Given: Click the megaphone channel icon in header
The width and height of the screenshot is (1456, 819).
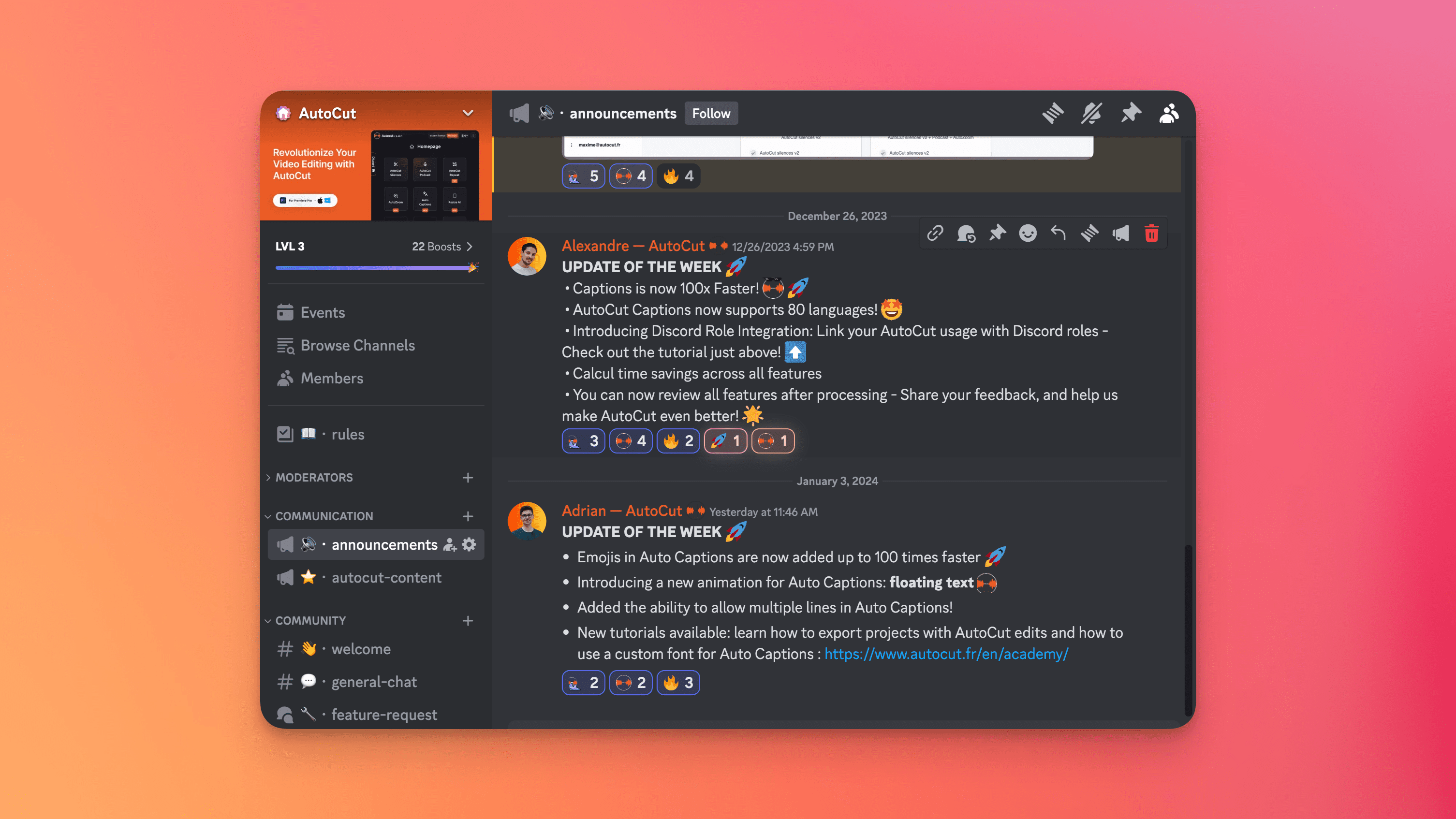Looking at the screenshot, I should (x=519, y=114).
